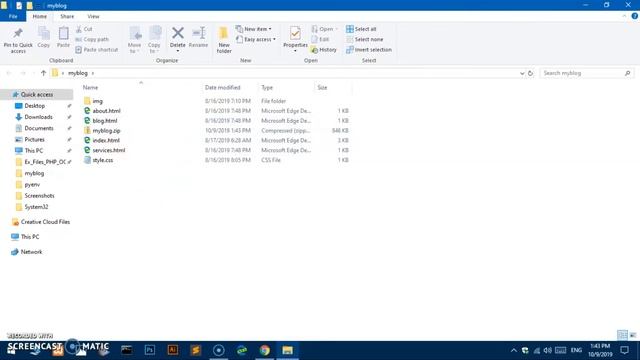This screenshot has width=640, height=360.
Task: Click Copy path command
Action: pos(92,39)
